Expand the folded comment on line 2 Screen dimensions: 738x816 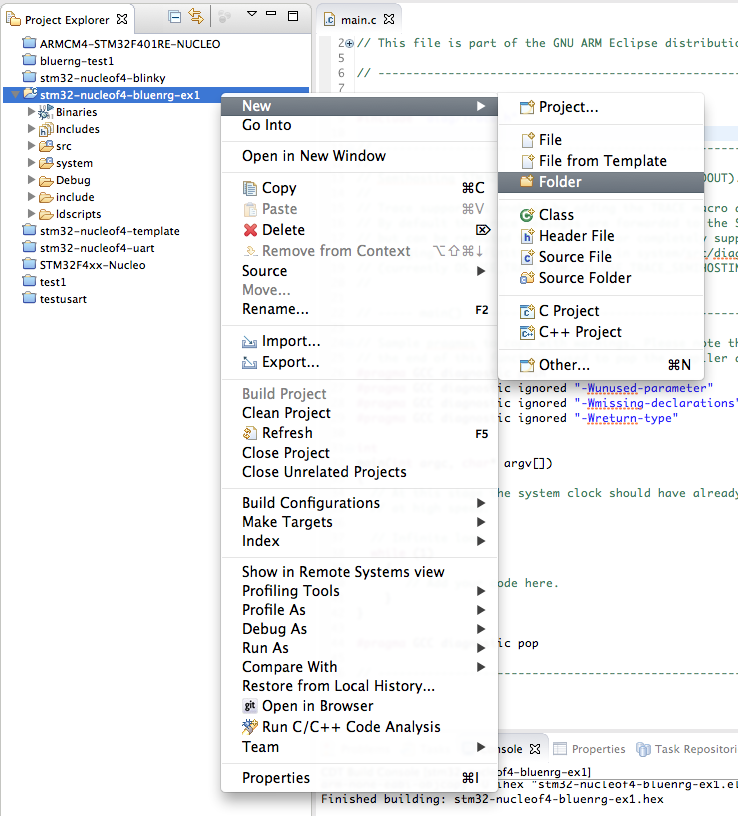(x=350, y=43)
